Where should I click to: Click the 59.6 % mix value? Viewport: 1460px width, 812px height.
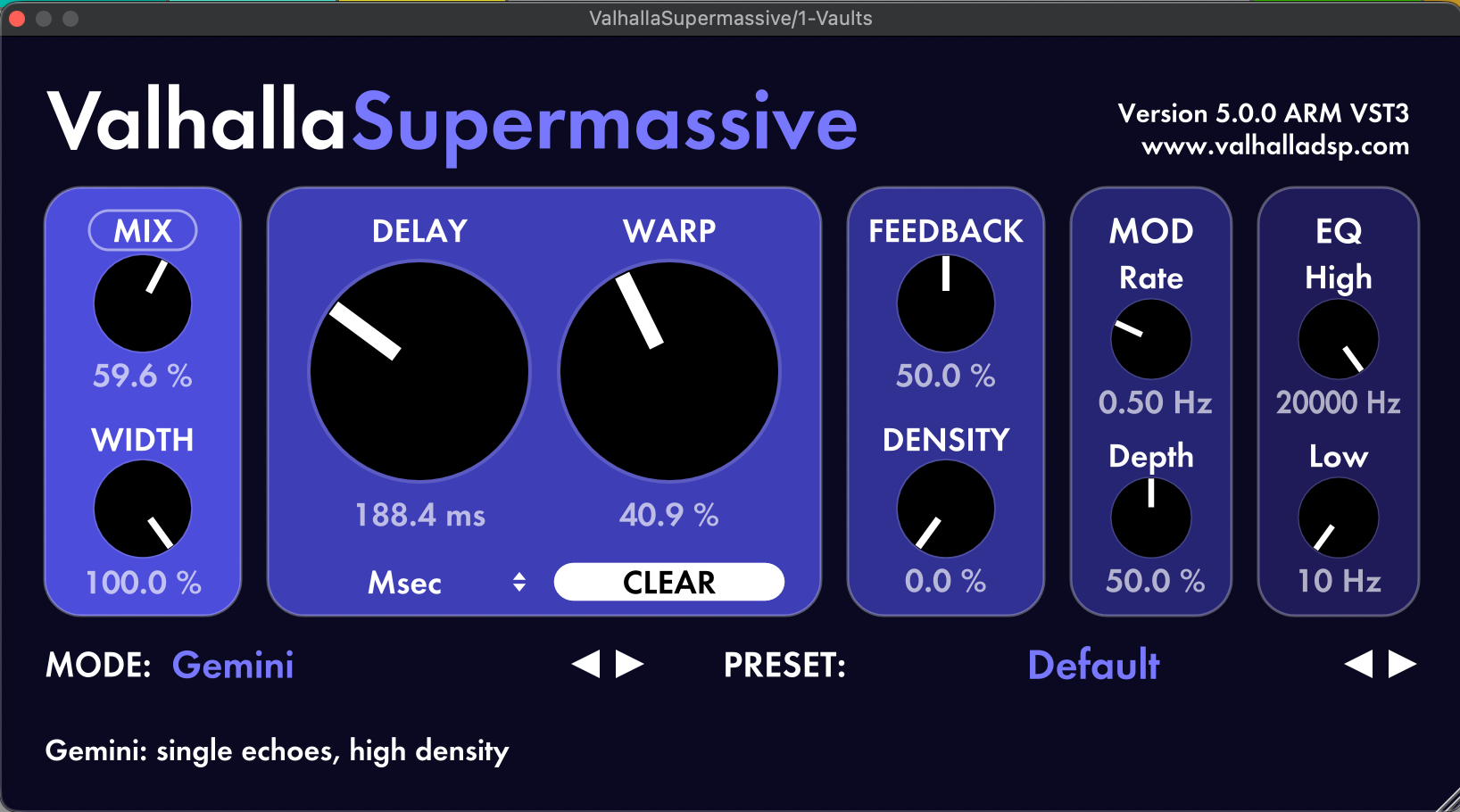pyautogui.click(x=143, y=376)
